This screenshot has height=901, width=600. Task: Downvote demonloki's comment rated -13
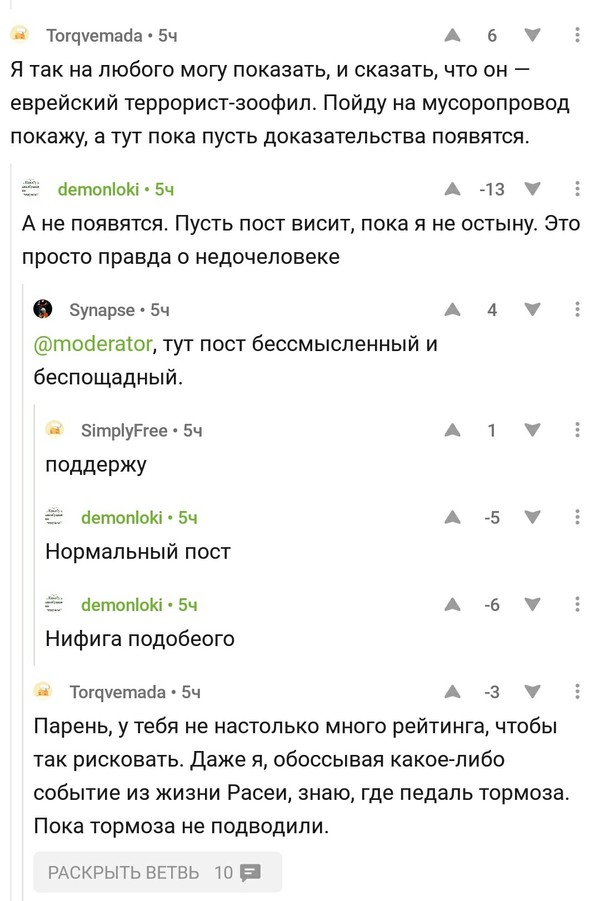(532, 189)
